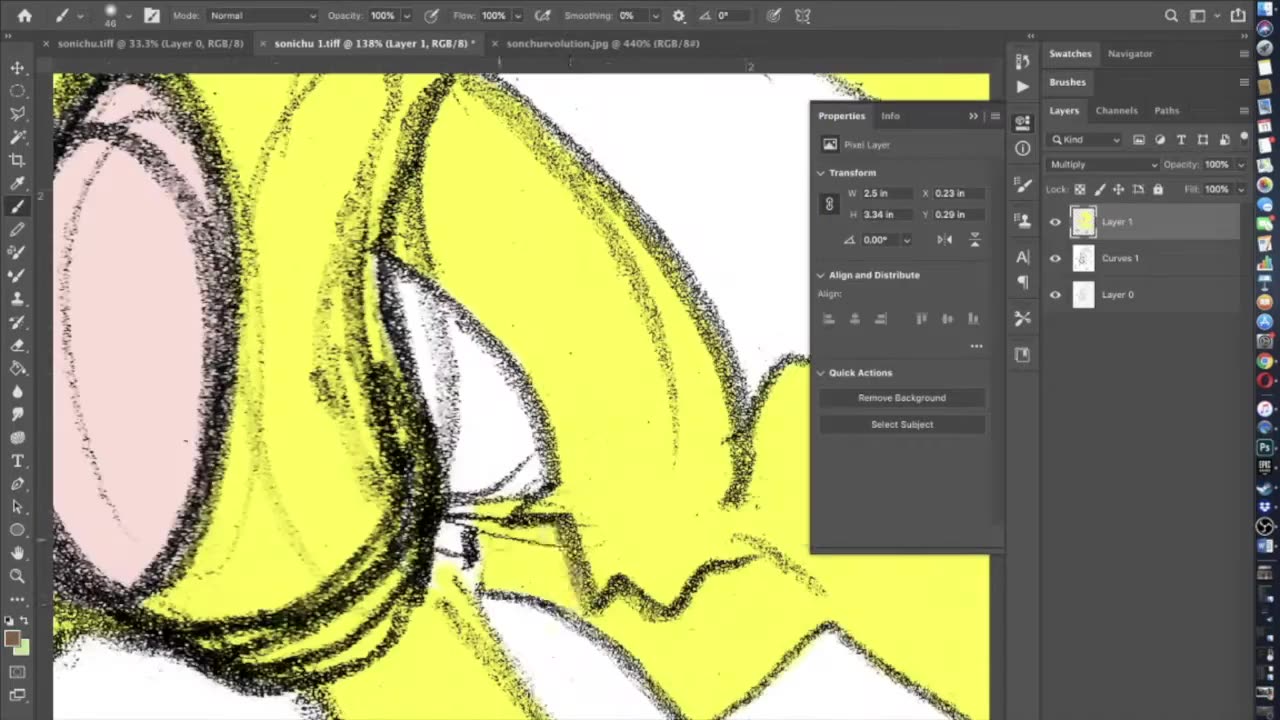Screen dimensions: 1280x720
Task: Select the Path Selection tool
Action: 17,506
